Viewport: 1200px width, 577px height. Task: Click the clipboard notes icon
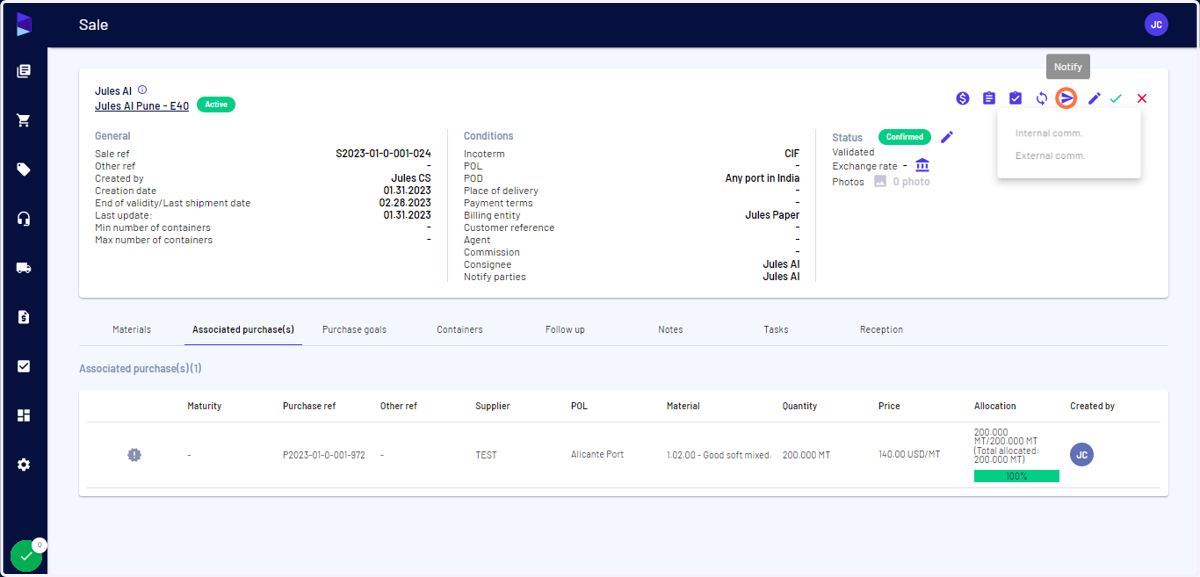point(989,98)
